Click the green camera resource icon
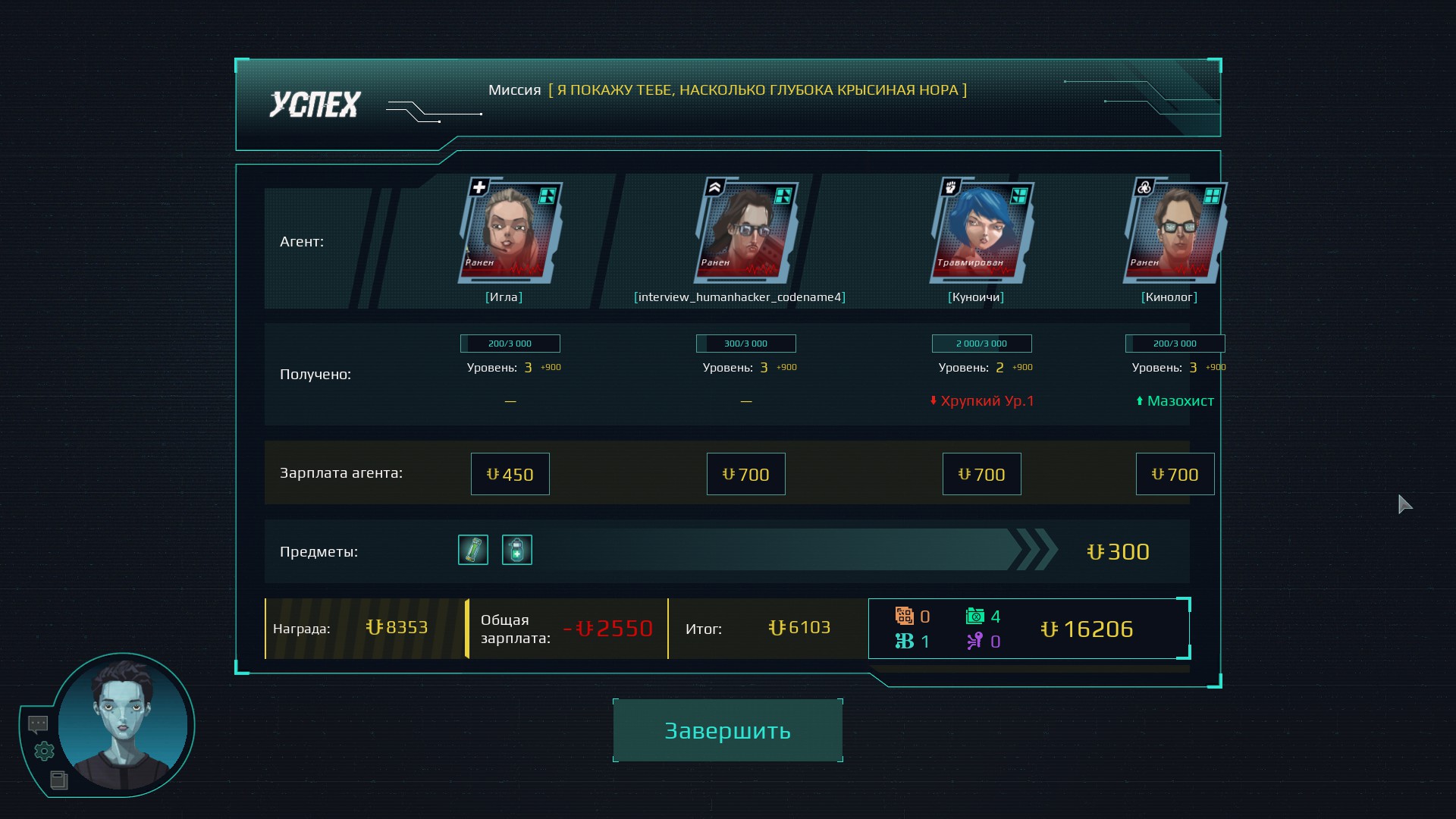1456x819 pixels. point(975,616)
